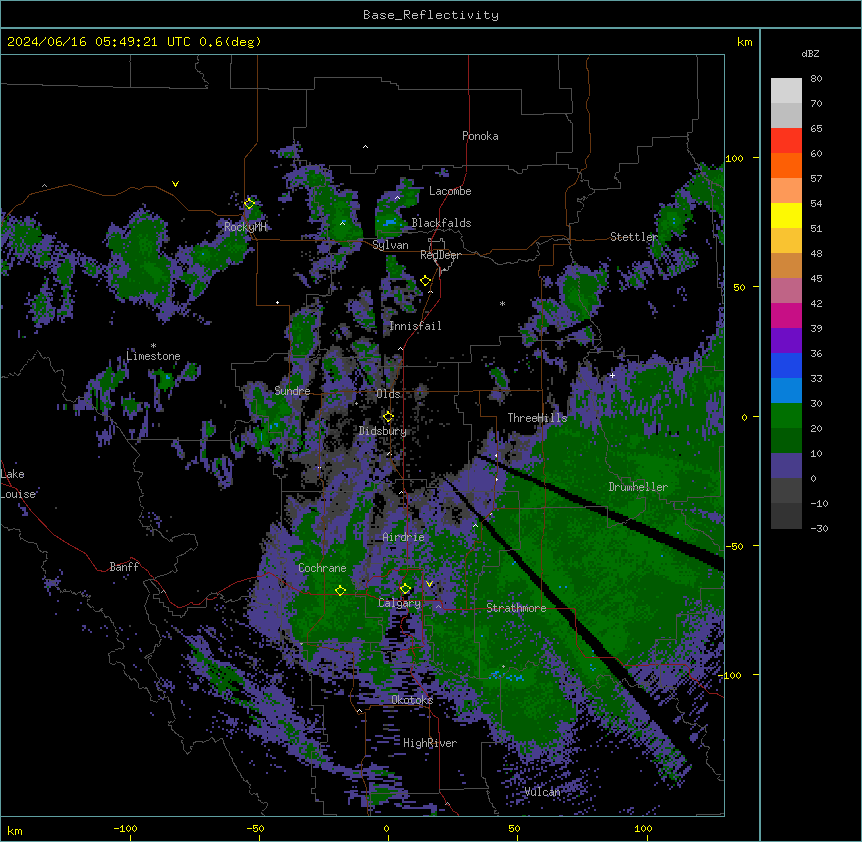Viewport: 862px width, 842px height.
Task: Select the Banff label
Action: click(x=124, y=567)
